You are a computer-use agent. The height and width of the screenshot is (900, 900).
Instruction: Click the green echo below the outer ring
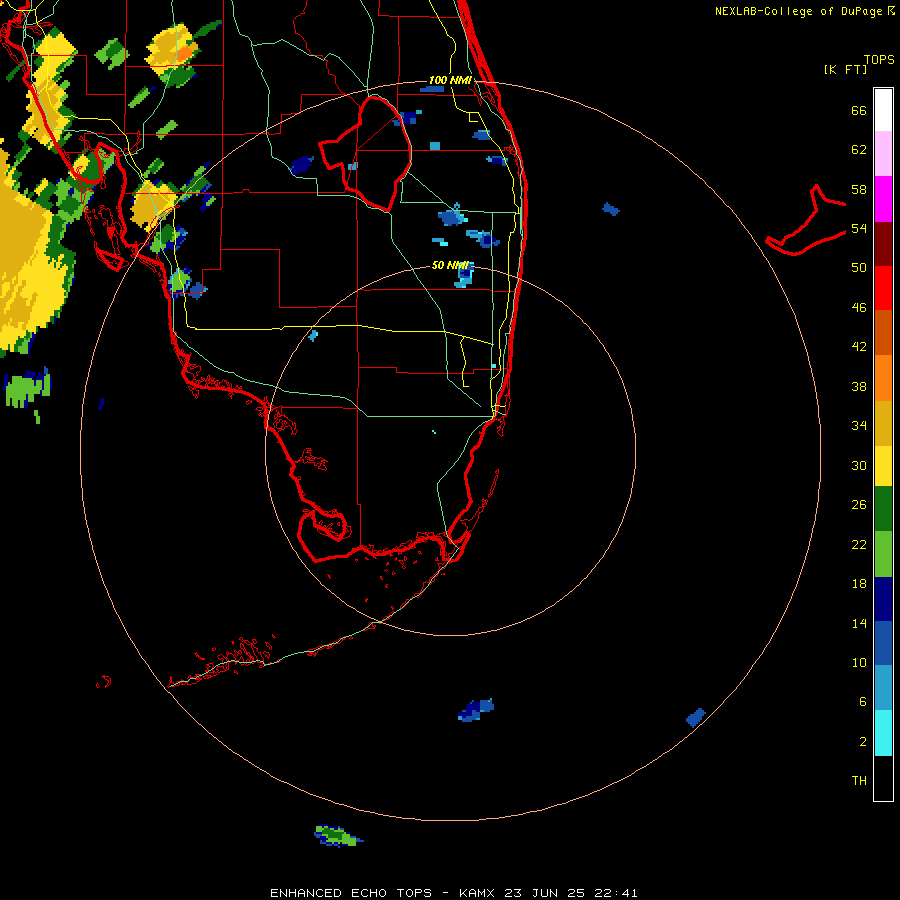click(338, 836)
